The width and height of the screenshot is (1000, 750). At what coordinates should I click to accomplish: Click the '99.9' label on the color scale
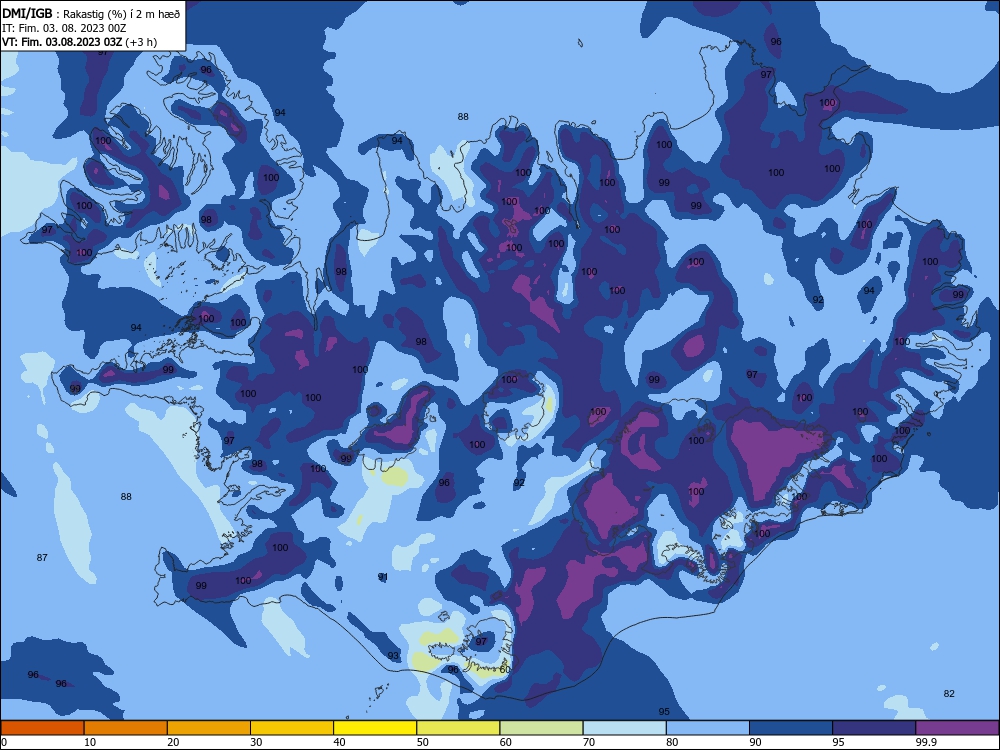tap(926, 742)
